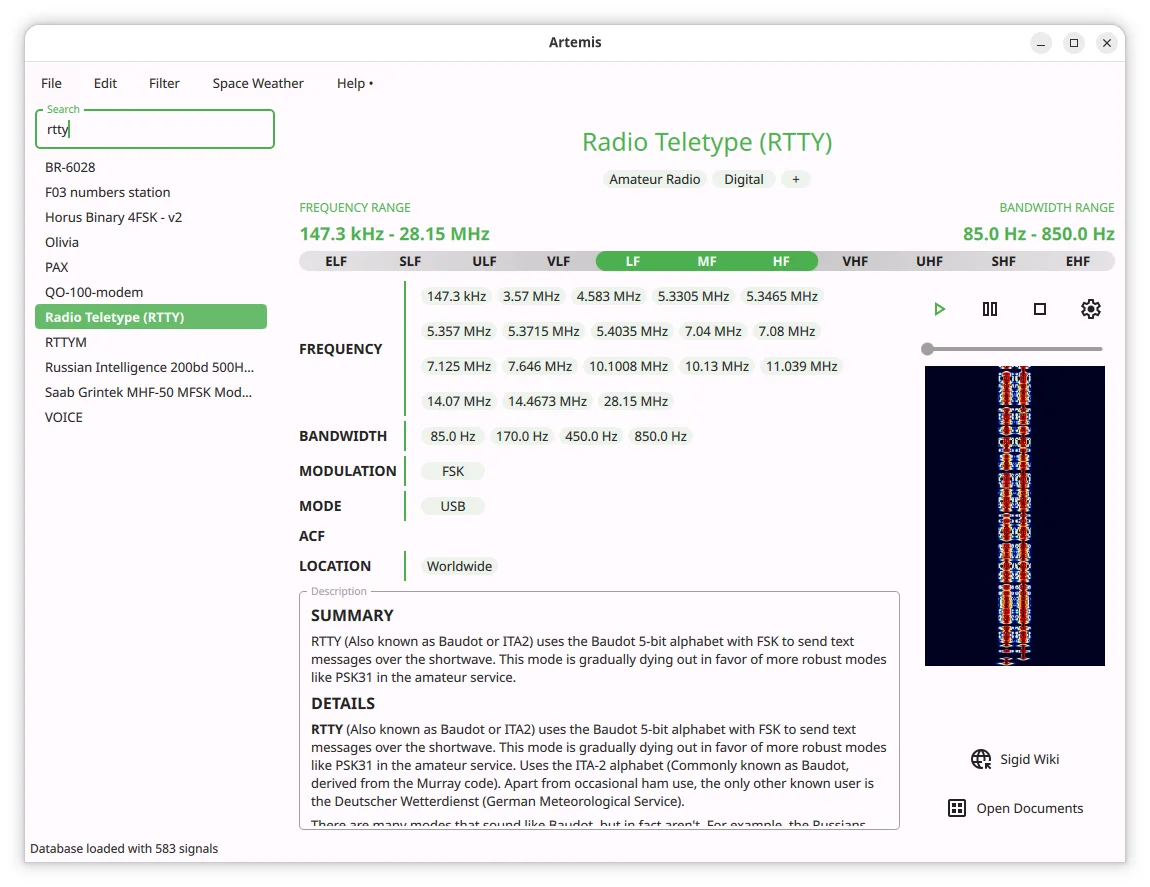1150x887 pixels.
Task: Click the Sigid Wiki globe icon
Action: coord(981,759)
